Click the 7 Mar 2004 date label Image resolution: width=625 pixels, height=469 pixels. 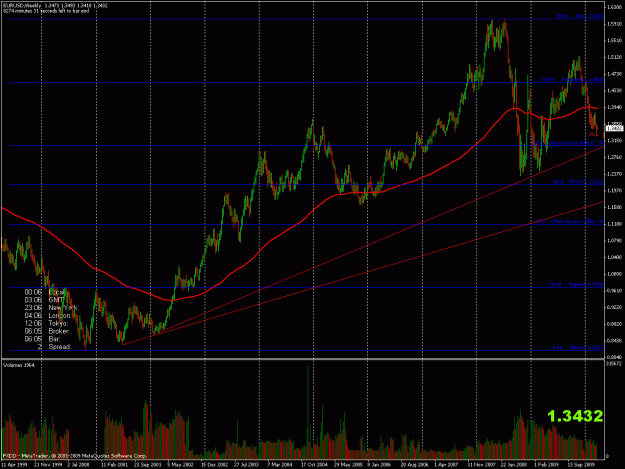[280, 465]
